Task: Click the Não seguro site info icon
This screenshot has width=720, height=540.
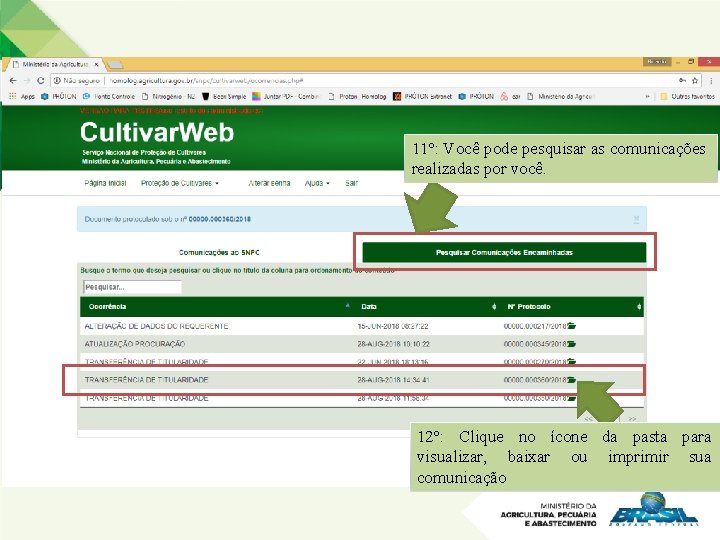Action: 57,81
